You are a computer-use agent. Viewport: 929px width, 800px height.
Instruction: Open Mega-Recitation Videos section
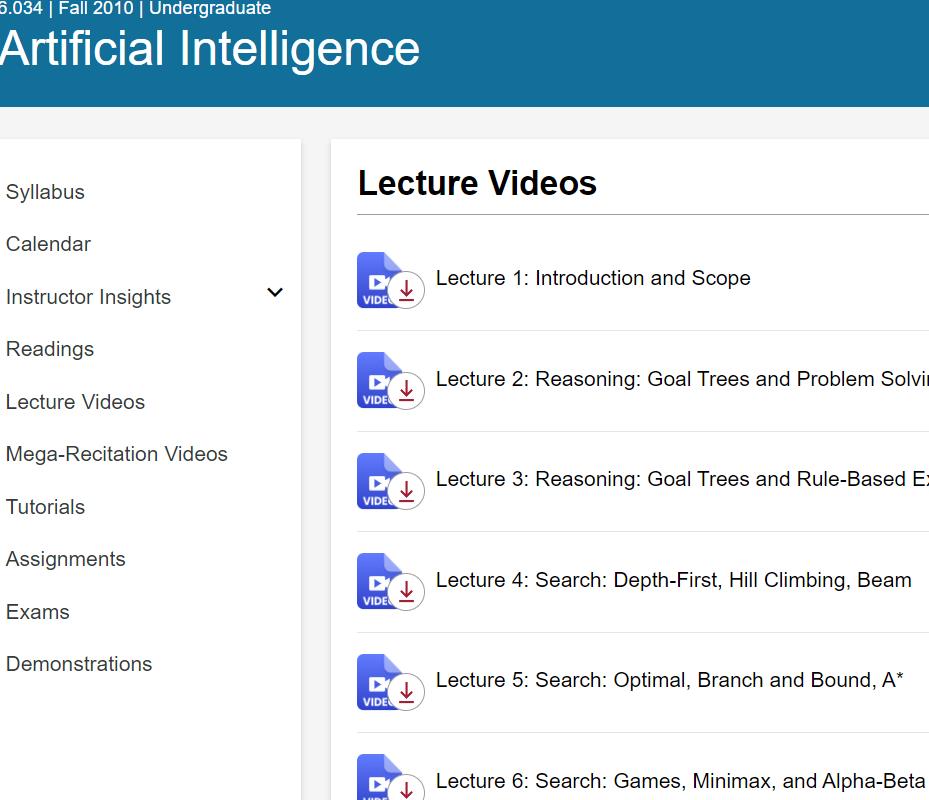pos(116,454)
